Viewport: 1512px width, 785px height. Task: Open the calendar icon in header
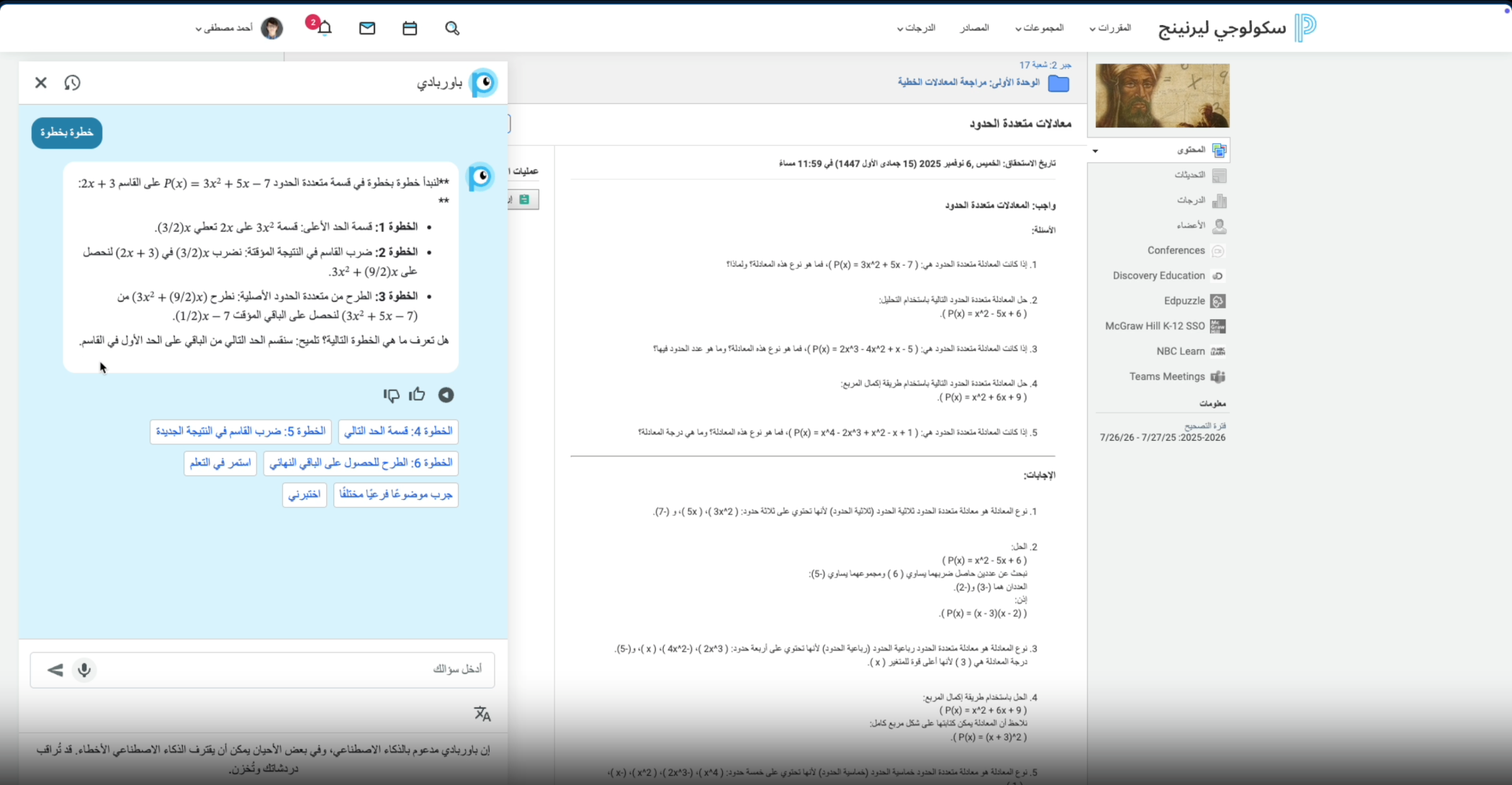410,28
